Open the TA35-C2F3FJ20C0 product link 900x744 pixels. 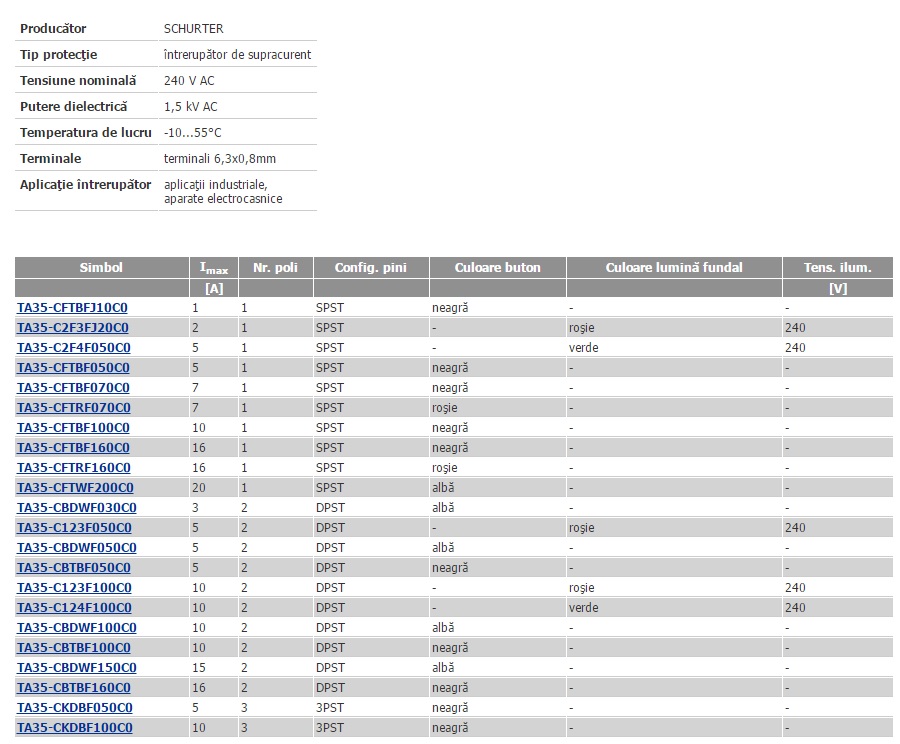click(x=73, y=328)
